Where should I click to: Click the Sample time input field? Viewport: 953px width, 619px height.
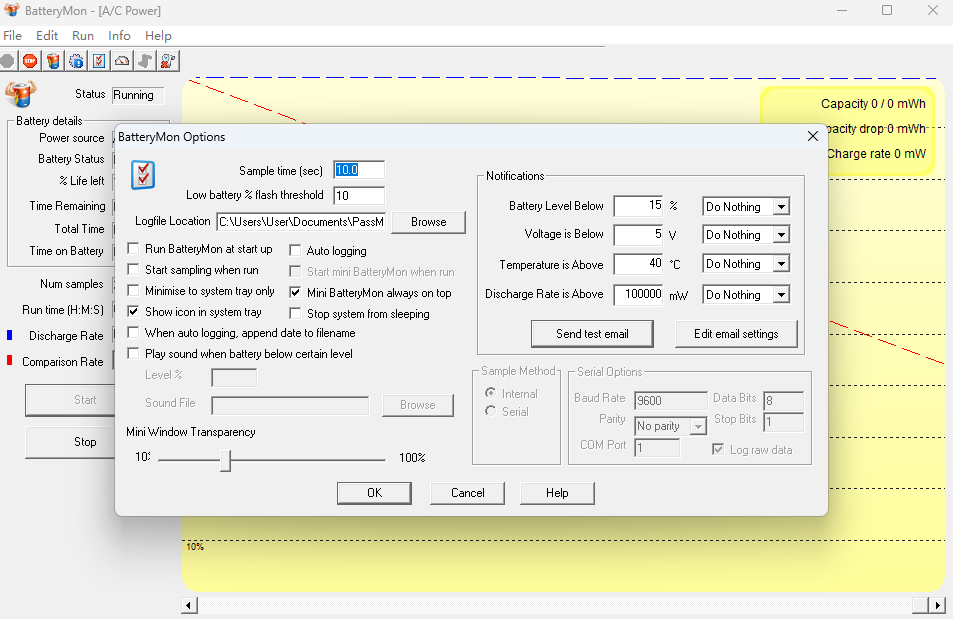tap(358, 169)
